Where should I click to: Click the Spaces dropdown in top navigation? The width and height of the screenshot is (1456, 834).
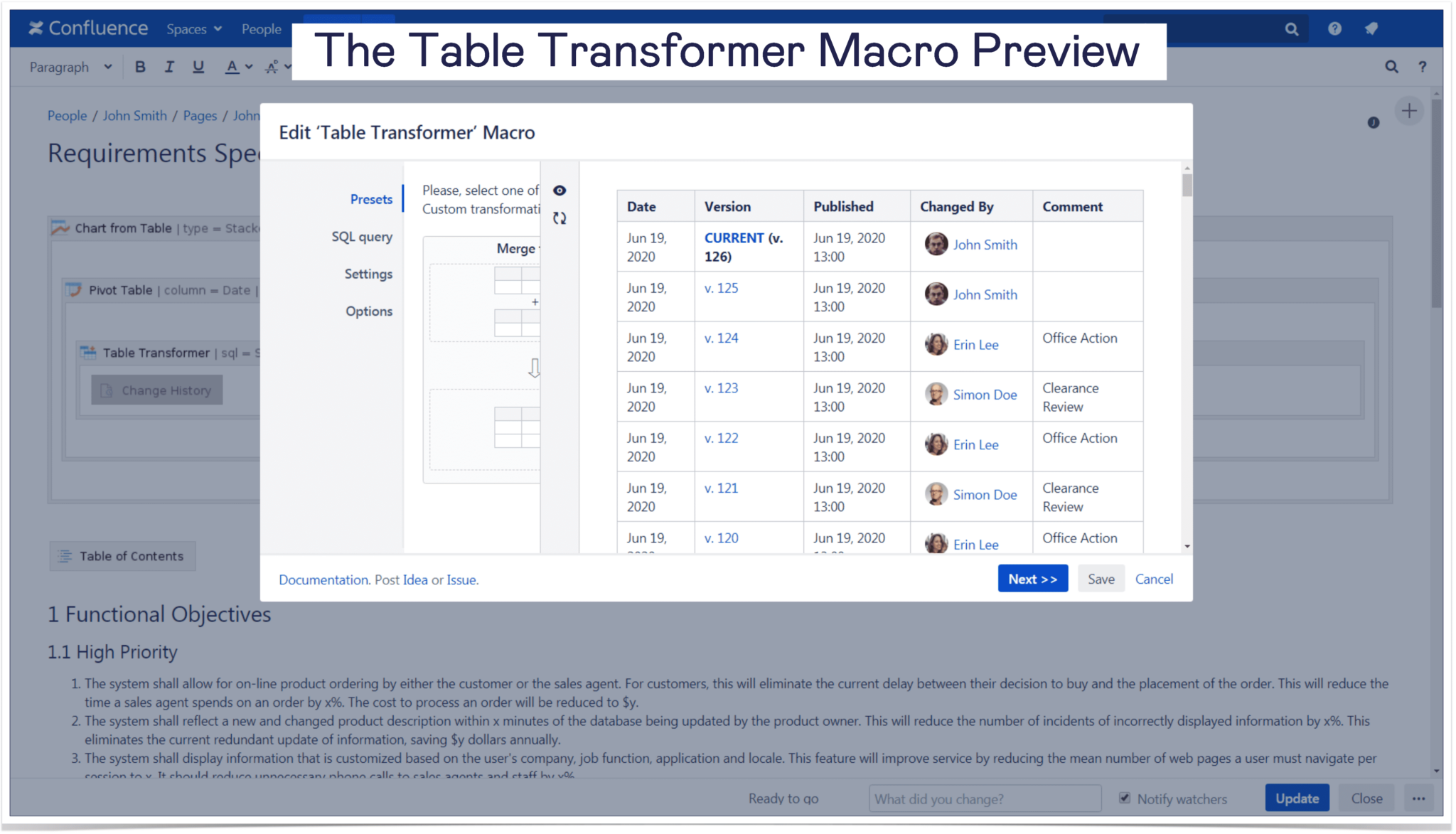(x=191, y=29)
